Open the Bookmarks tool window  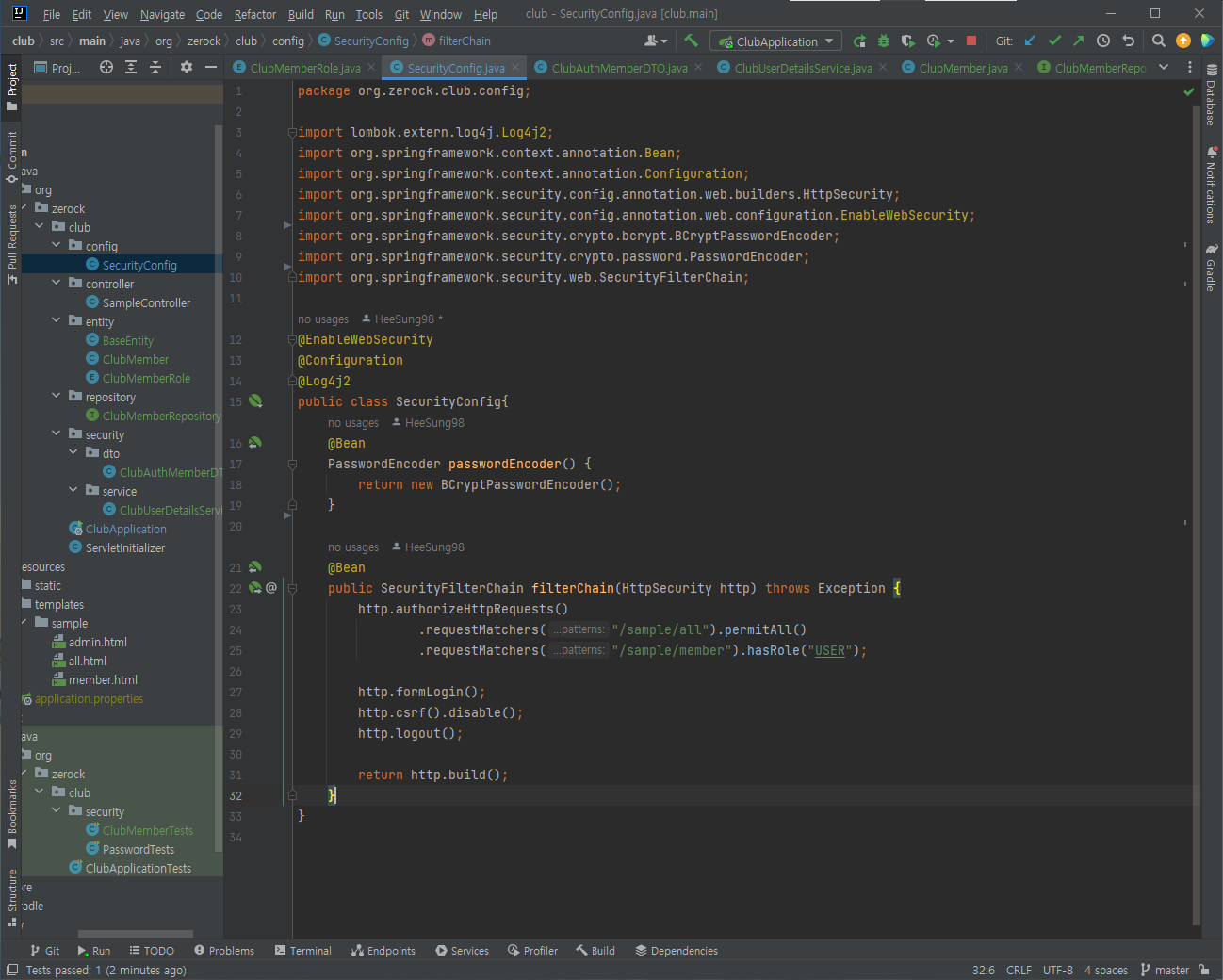tap(11, 813)
